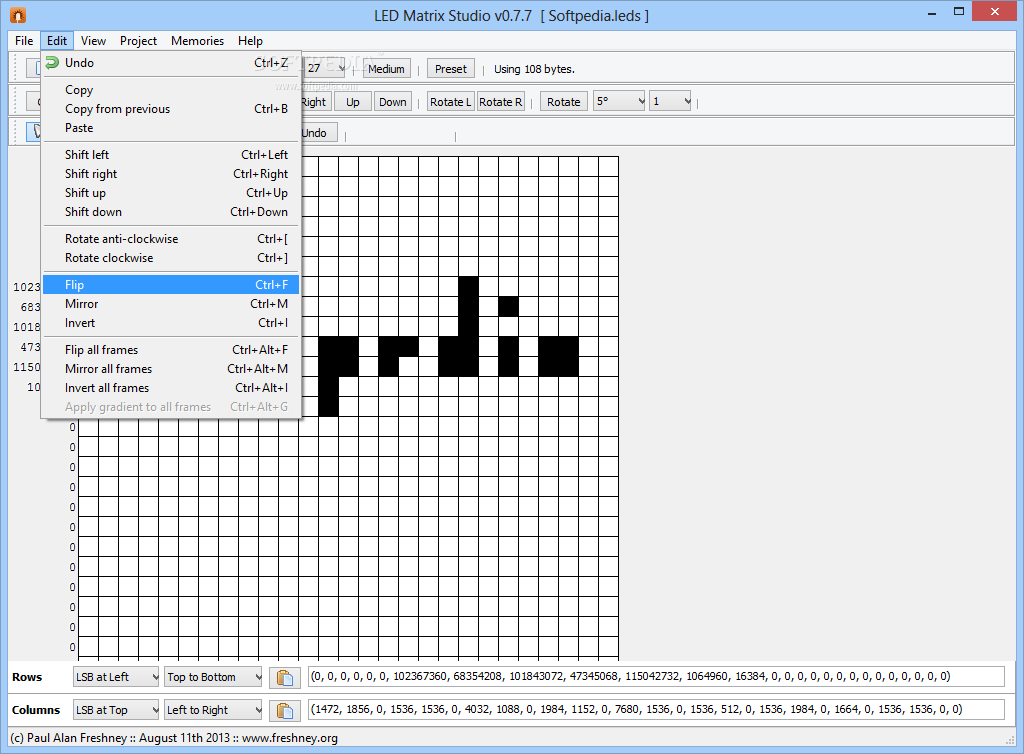Screen dimensions: 1024x754
Task: Choose Undo from the Edit menu
Action: (171, 63)
